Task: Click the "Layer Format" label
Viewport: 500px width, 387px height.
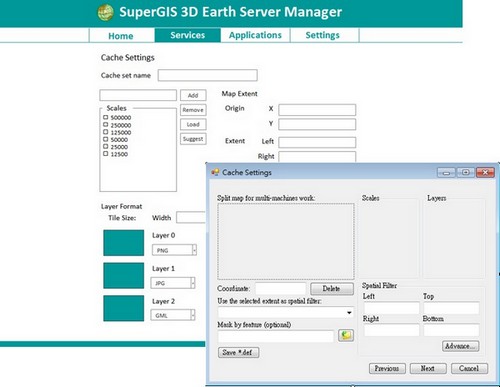Action: [121, 206]
